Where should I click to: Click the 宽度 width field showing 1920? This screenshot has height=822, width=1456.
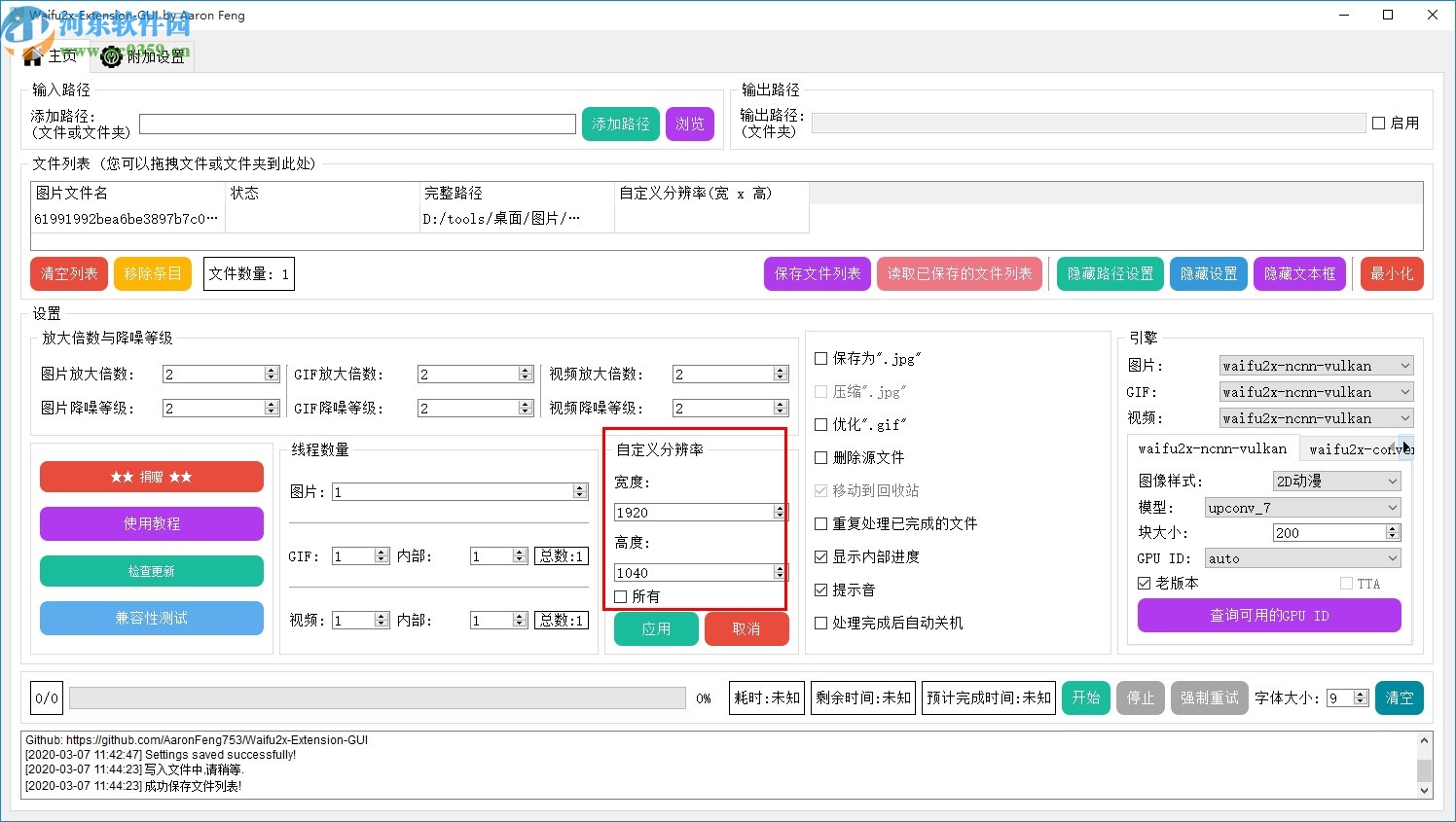pyautogui.click(x=686, y=512)
